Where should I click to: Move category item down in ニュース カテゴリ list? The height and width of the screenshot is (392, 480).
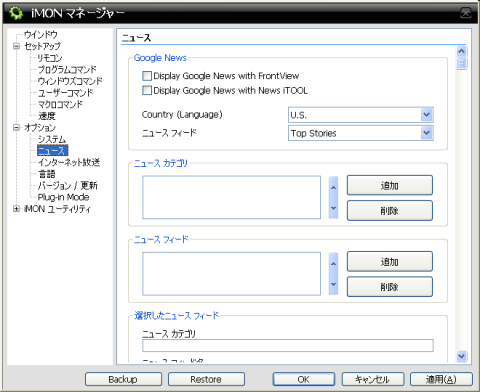coord(333,208)
